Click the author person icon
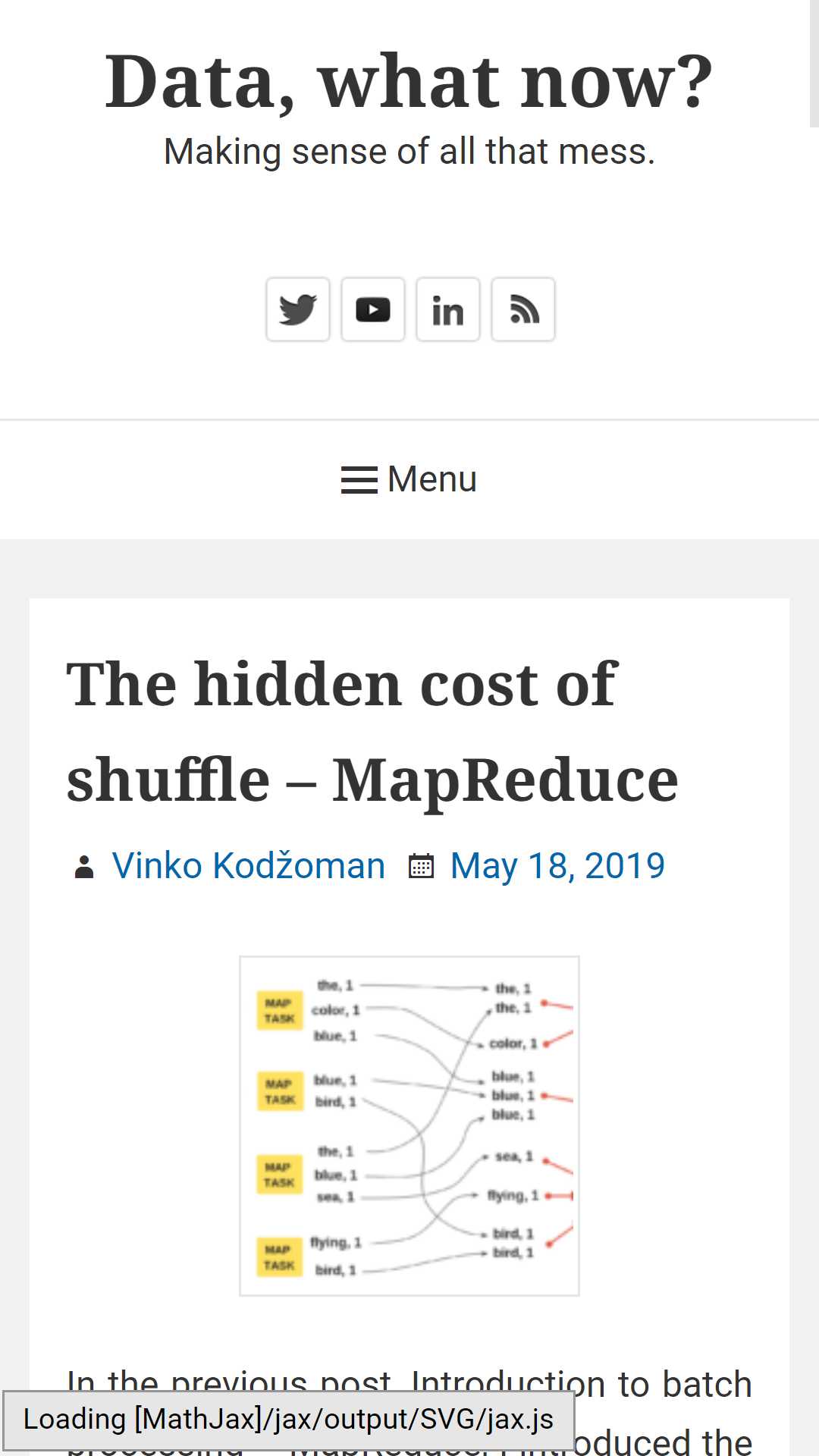Viewport: 819px width, 1456px height. pyautogui.click(x=84, y=867)
